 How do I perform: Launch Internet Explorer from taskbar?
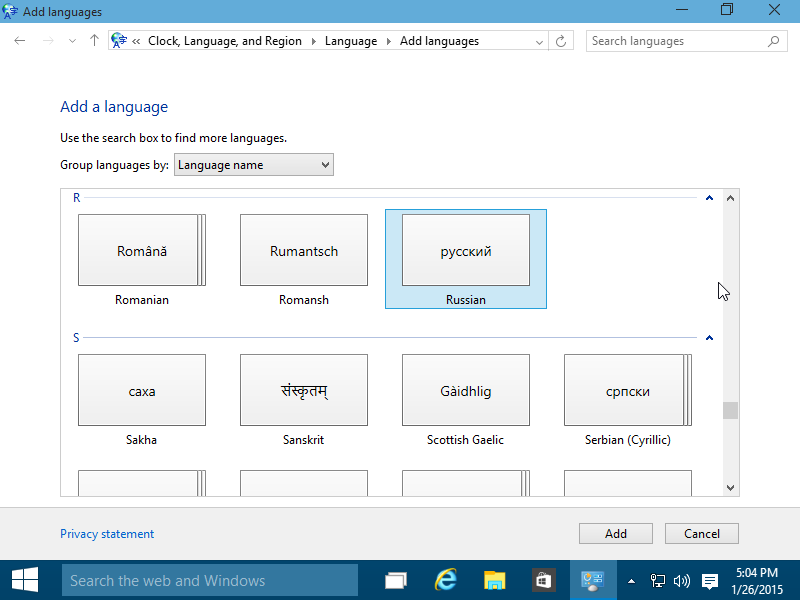445,580
